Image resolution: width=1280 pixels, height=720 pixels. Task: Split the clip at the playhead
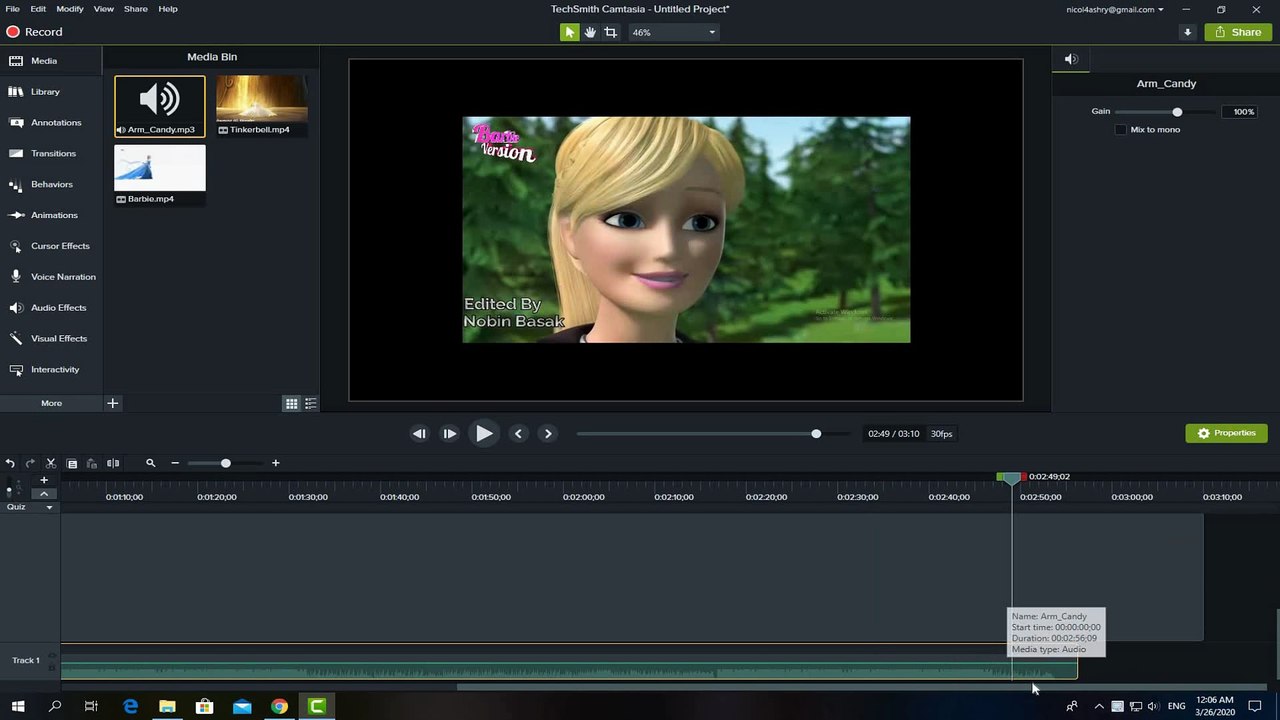pos(113,463)
